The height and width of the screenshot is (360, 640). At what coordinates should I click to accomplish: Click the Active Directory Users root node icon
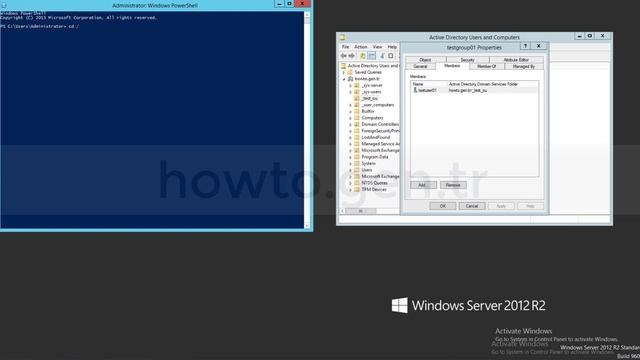click(343, 66)
